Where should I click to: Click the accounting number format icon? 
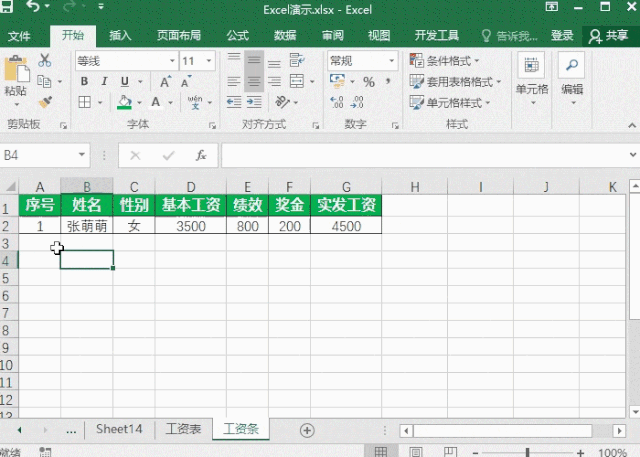(x=337, y=81)
